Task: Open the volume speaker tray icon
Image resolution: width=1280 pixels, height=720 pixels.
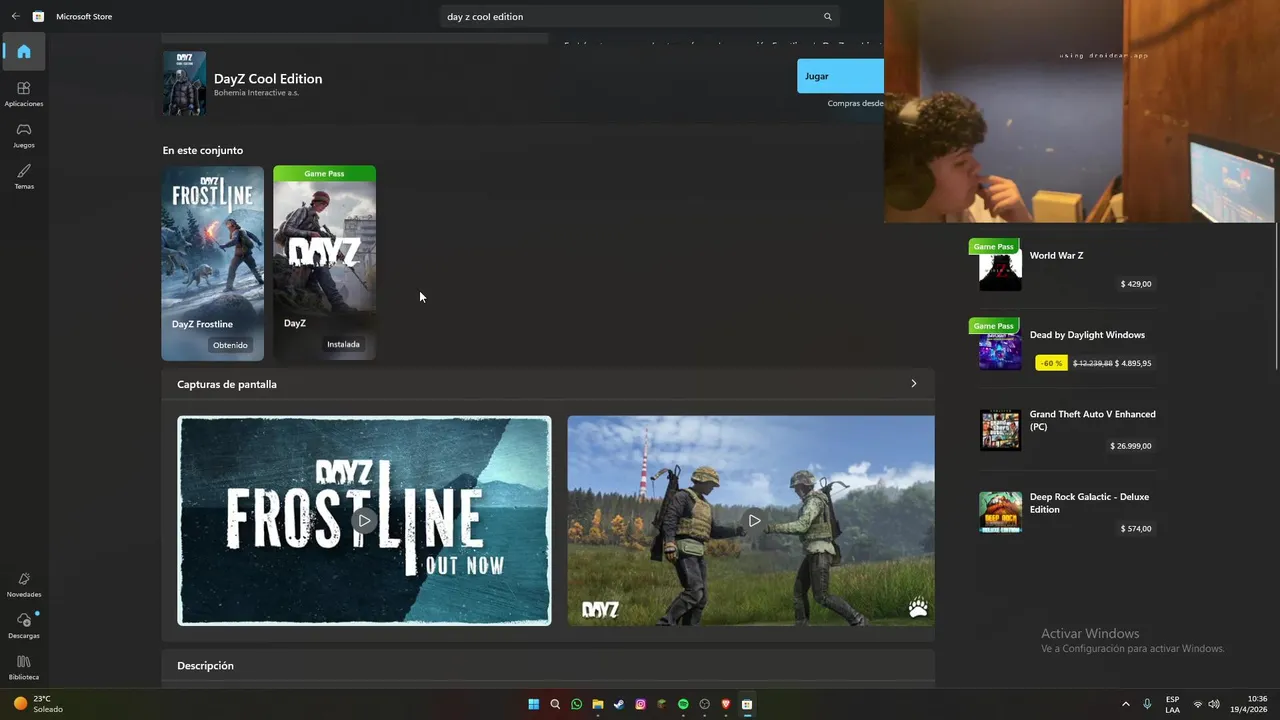Action: pos(1214,704)
